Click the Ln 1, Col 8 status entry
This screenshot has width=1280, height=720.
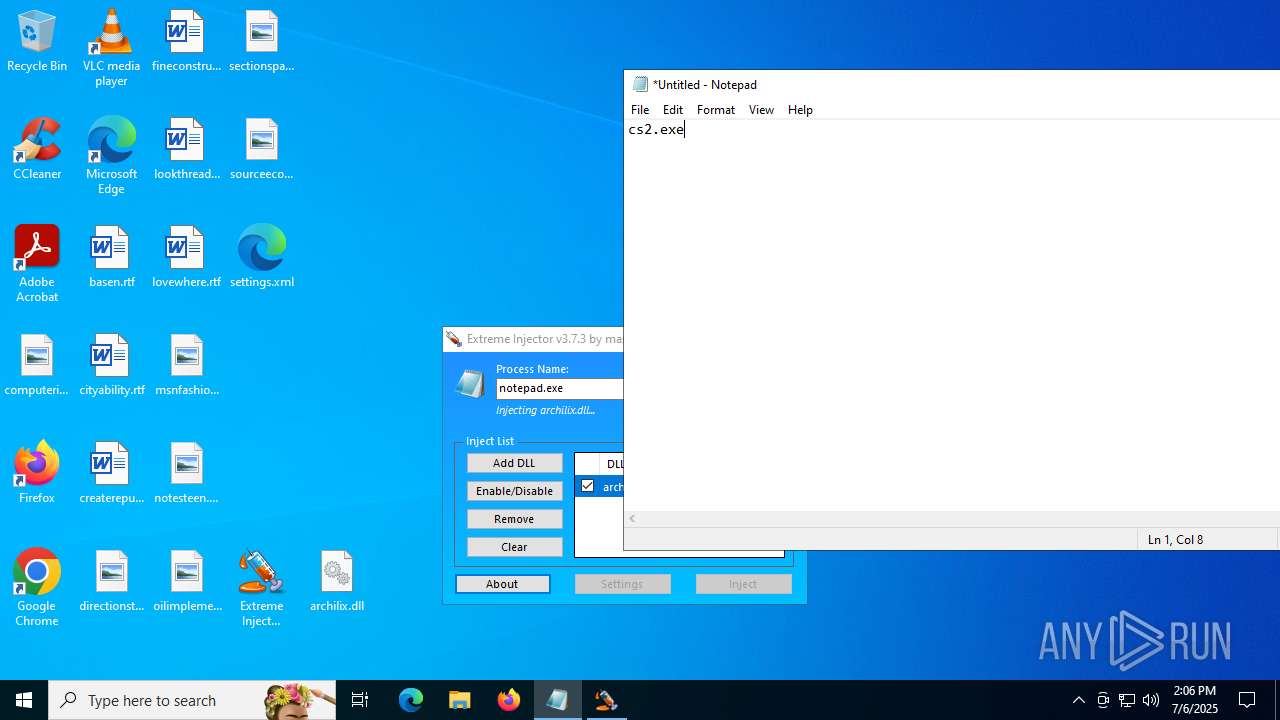(1175, 540)
